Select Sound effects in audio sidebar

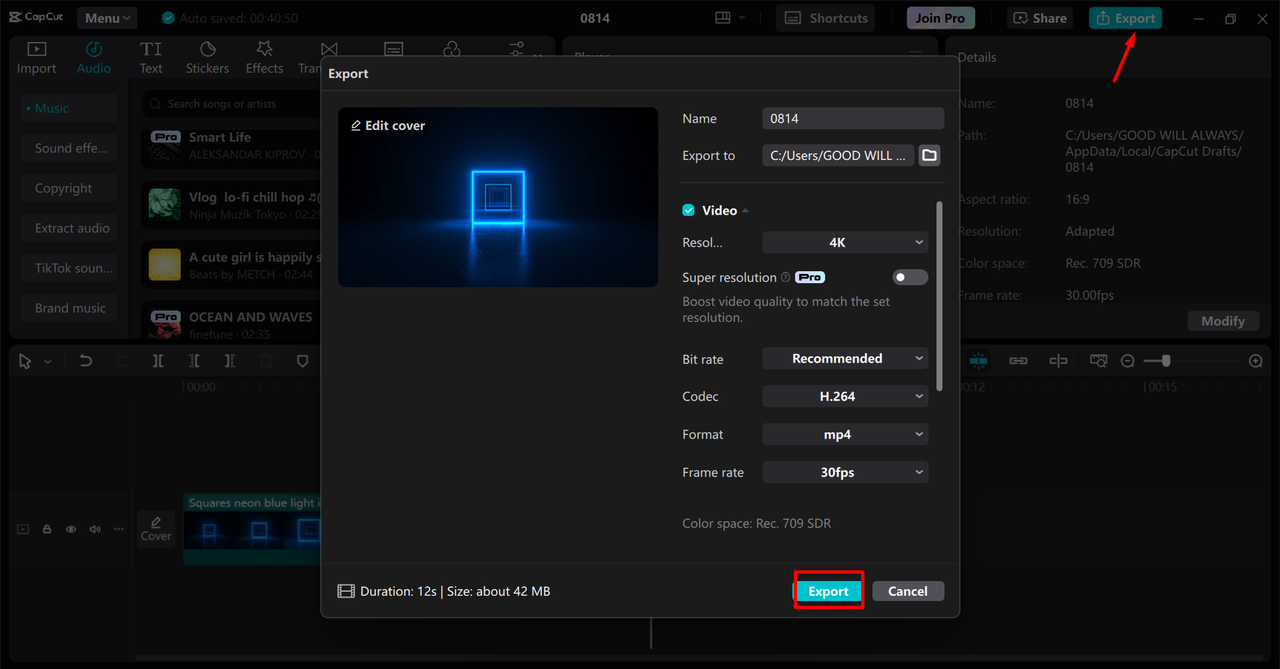point(70,148)
